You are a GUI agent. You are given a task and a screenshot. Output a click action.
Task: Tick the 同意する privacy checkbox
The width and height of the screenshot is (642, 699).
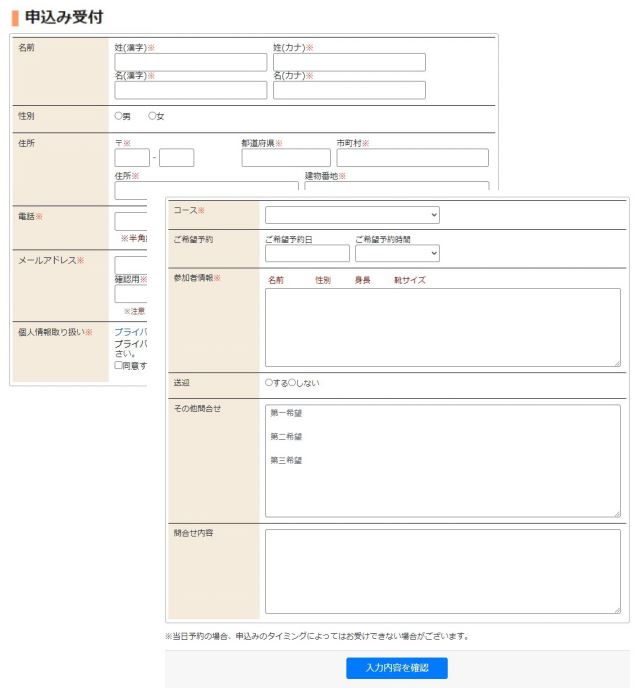click(x=118, y=365)
